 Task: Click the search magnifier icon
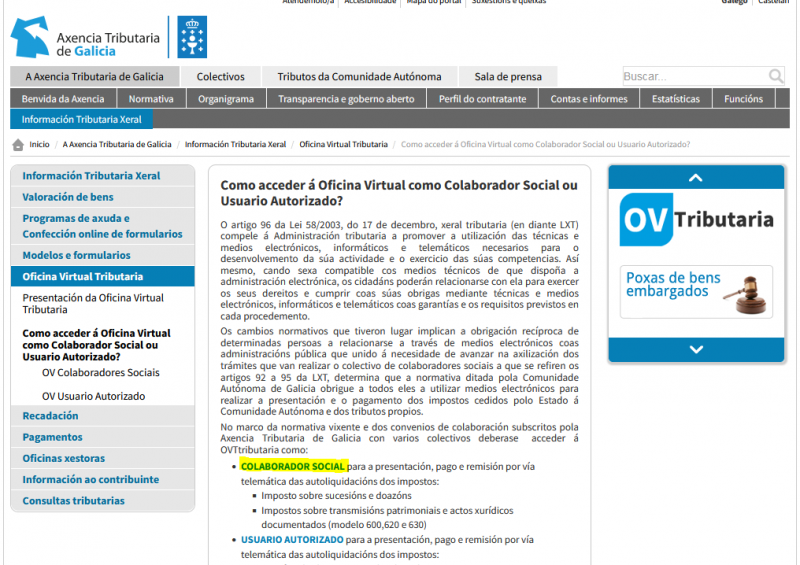tap(776, 77)
